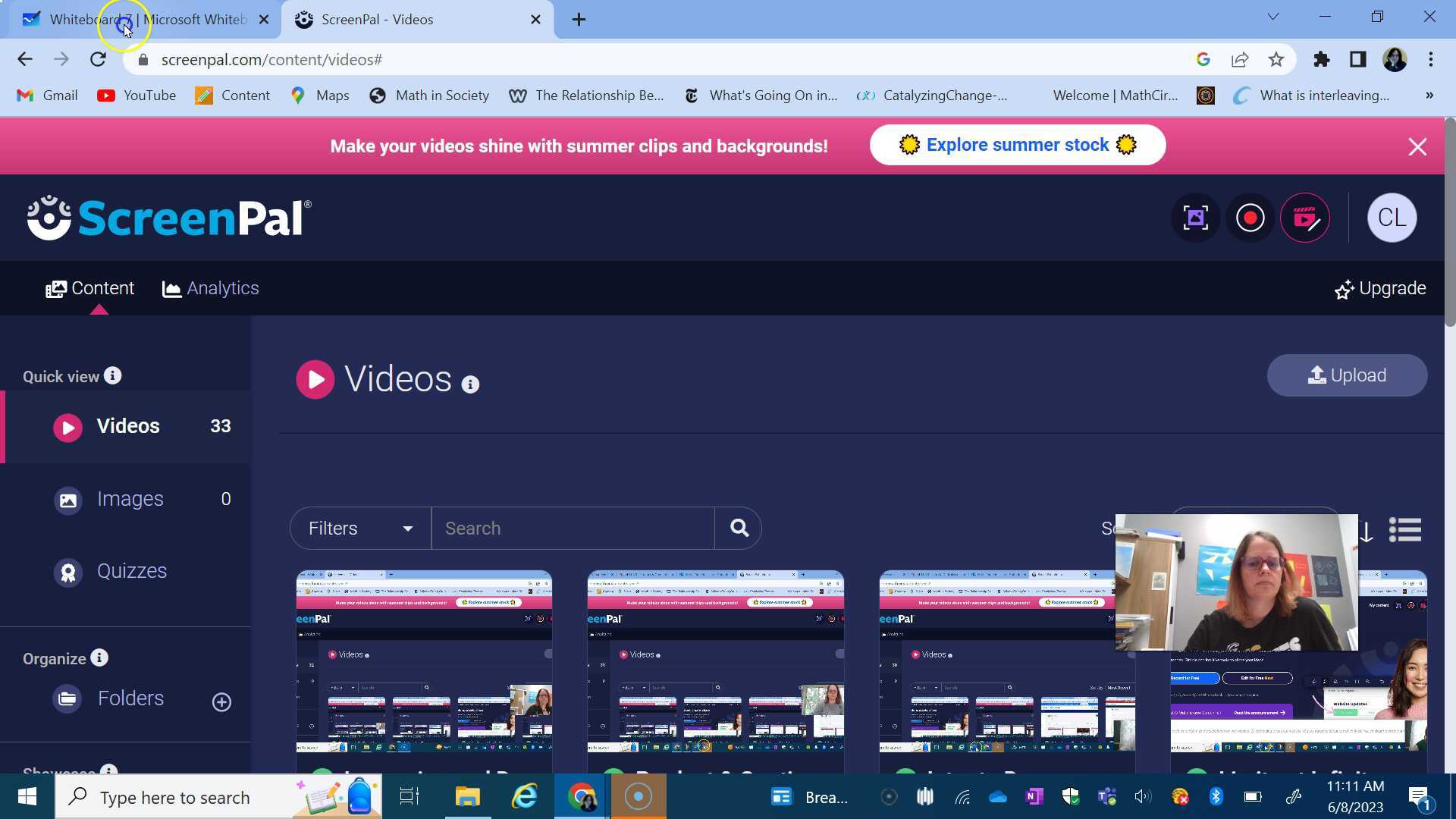Expand the Filters dropdown
Viewport: 1456px width, 819px height.
(360, 529)
